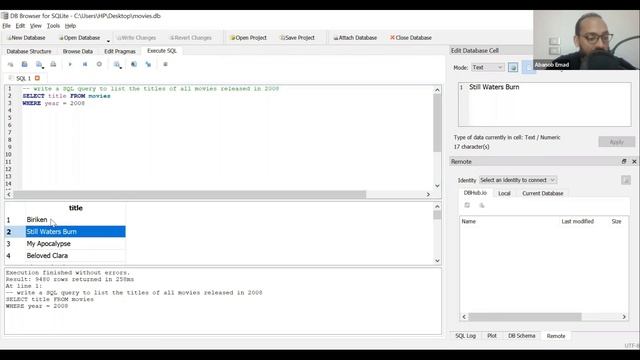Click the Remote list horizontal scrollbar thumb
The height and width of the screenshot is (360, 640).
(525, 317)
